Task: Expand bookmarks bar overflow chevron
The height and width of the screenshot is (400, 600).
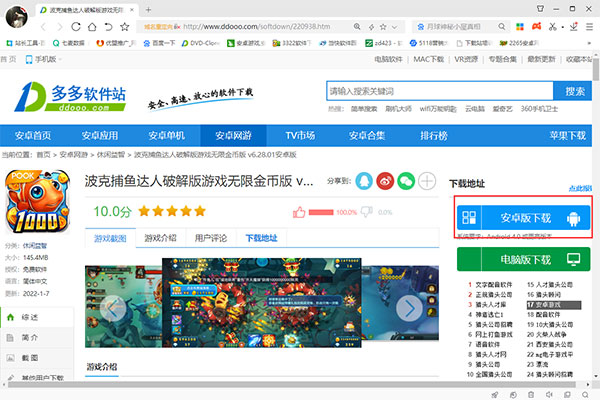Action: pos(589,43)
